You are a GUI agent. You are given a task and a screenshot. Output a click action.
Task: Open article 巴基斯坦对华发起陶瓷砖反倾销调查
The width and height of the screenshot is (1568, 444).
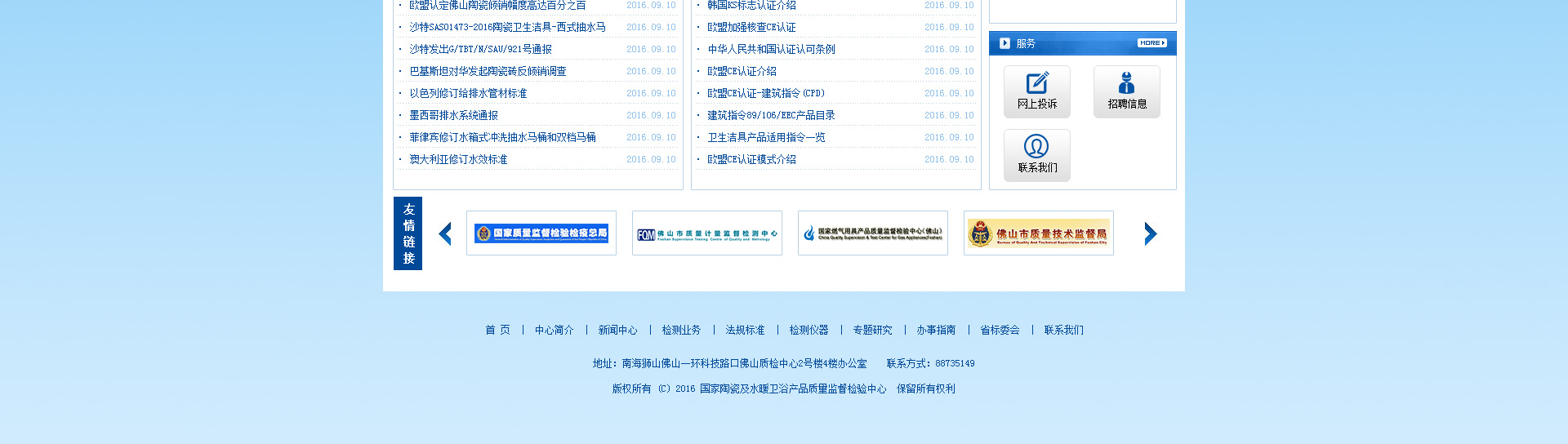click(488, 72)
